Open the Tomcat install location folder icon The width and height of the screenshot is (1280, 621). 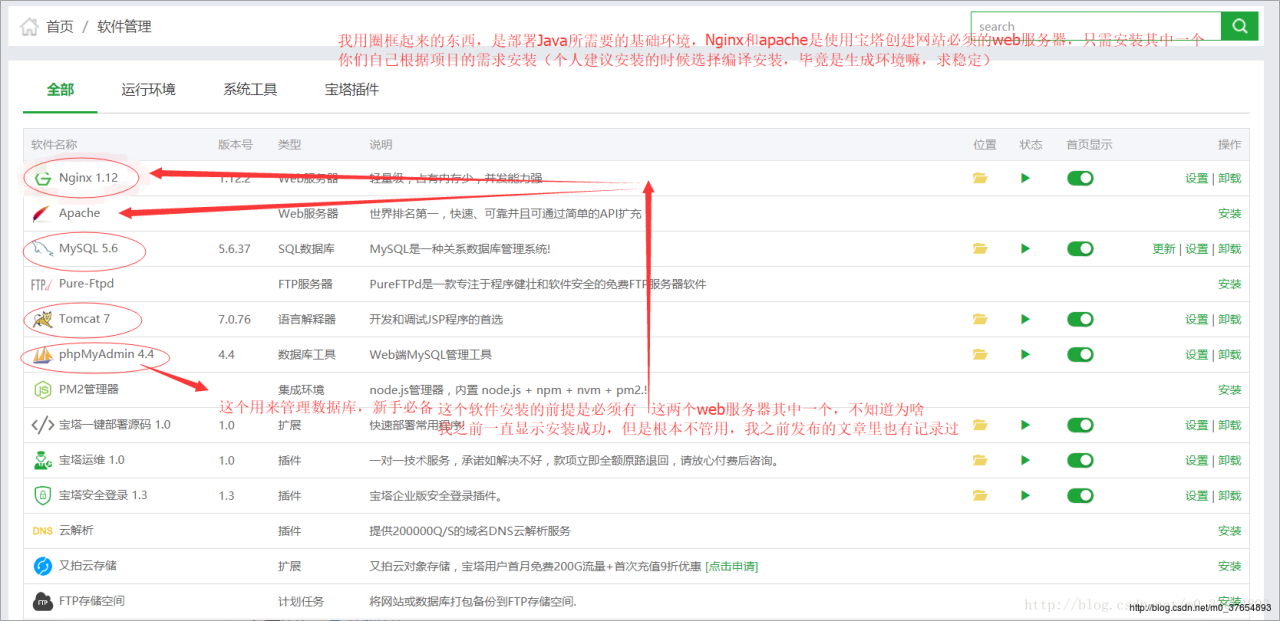click(x=980, y=319)
